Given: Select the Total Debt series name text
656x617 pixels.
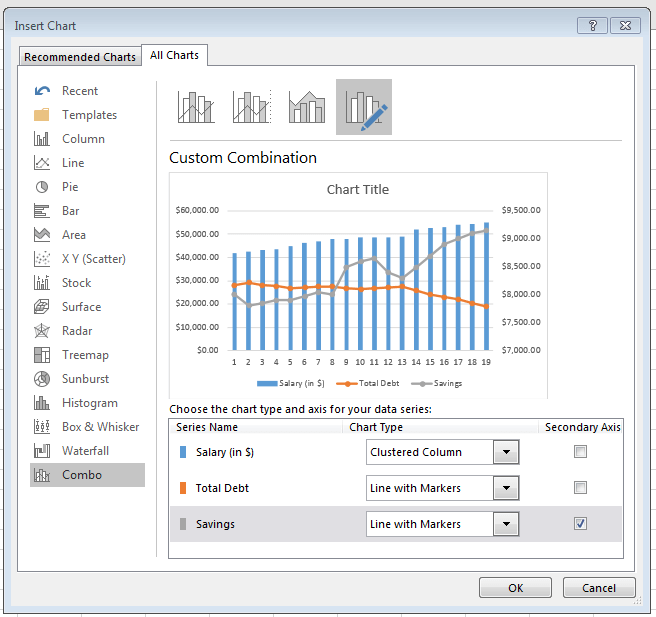Looking at the screenshot, I should click(222, 488).
